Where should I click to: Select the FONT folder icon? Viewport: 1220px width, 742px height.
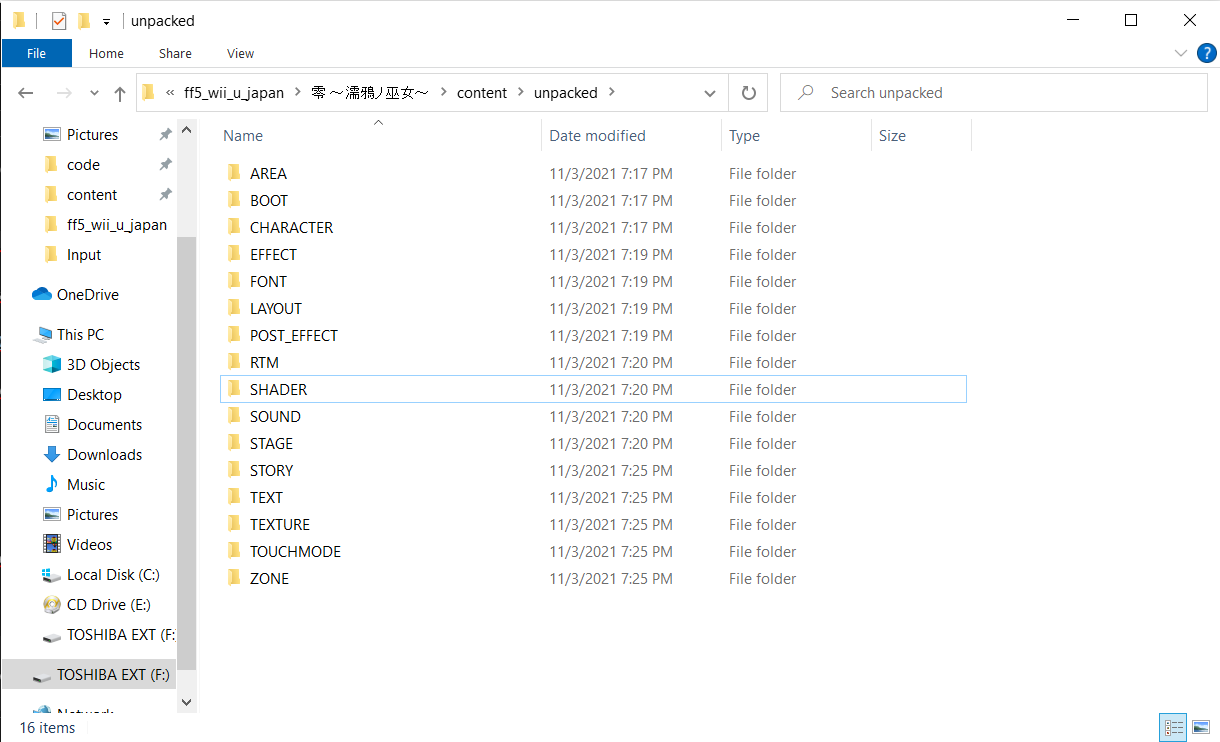pos(233,281)
